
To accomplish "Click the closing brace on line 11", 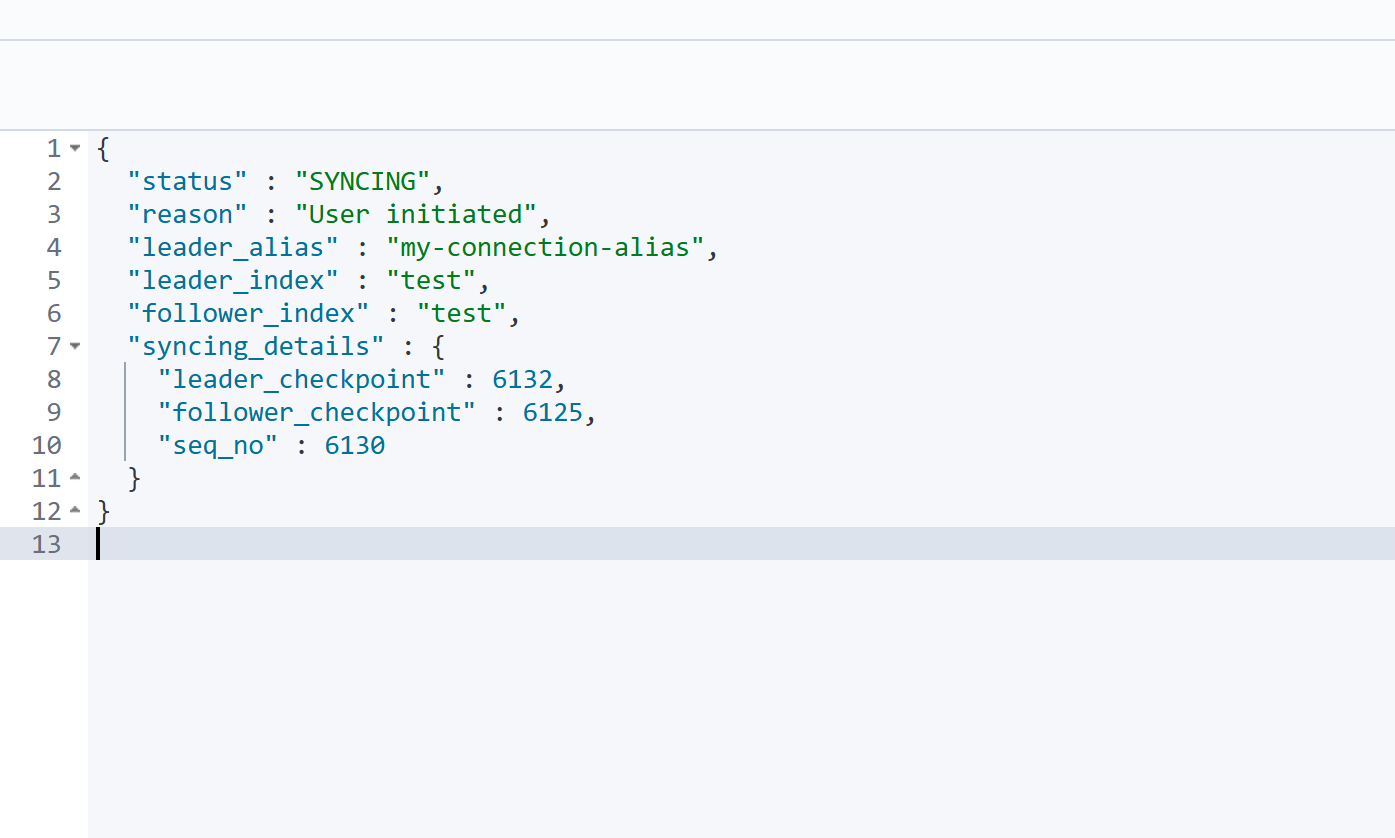I will tap(135, 478).
